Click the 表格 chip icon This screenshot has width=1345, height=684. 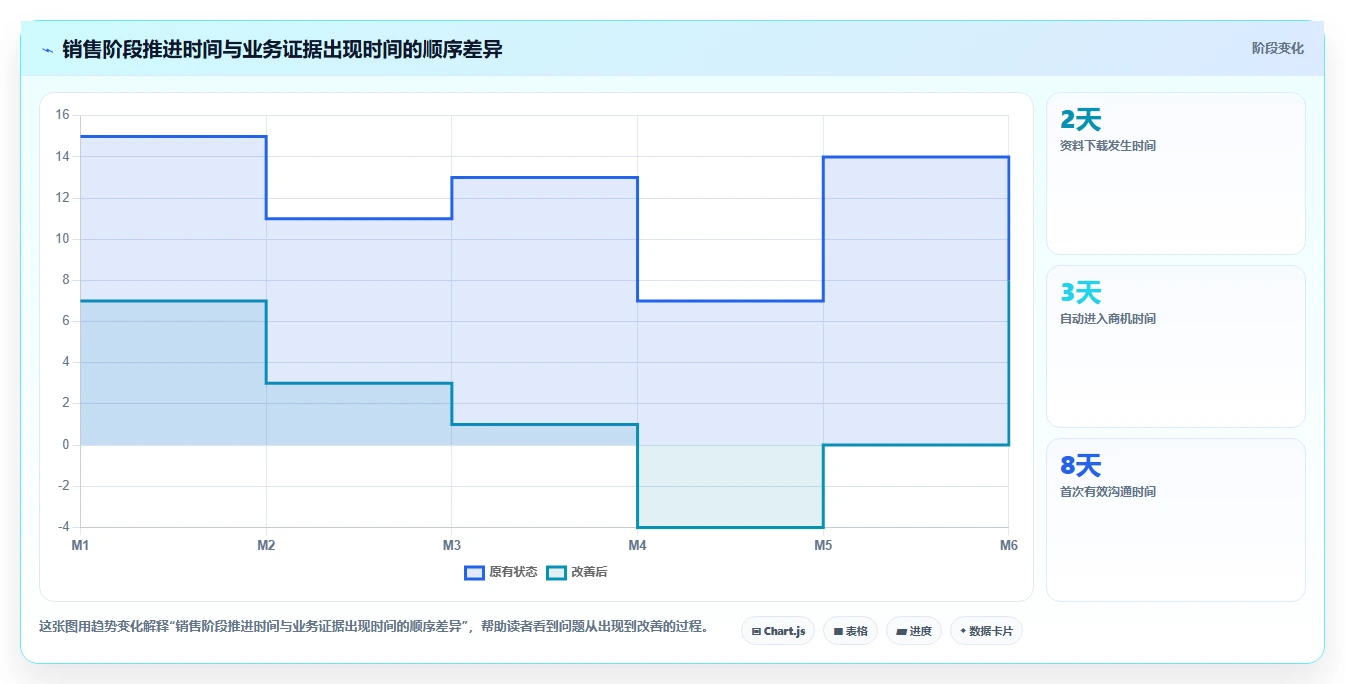coord(838,632)
